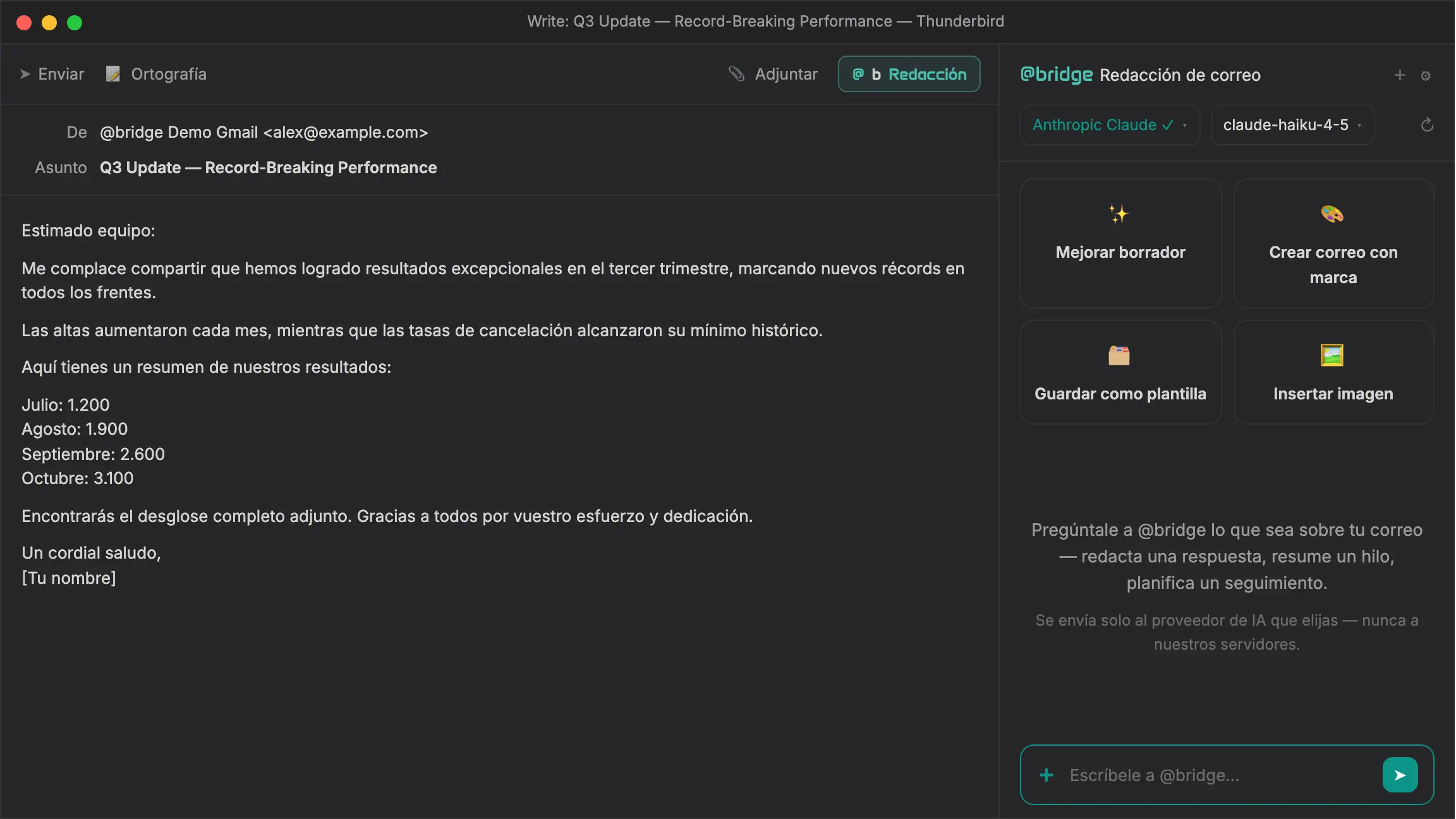Click the 'Encontrarás el desglose completo' sentence

(x=387, y=516)
